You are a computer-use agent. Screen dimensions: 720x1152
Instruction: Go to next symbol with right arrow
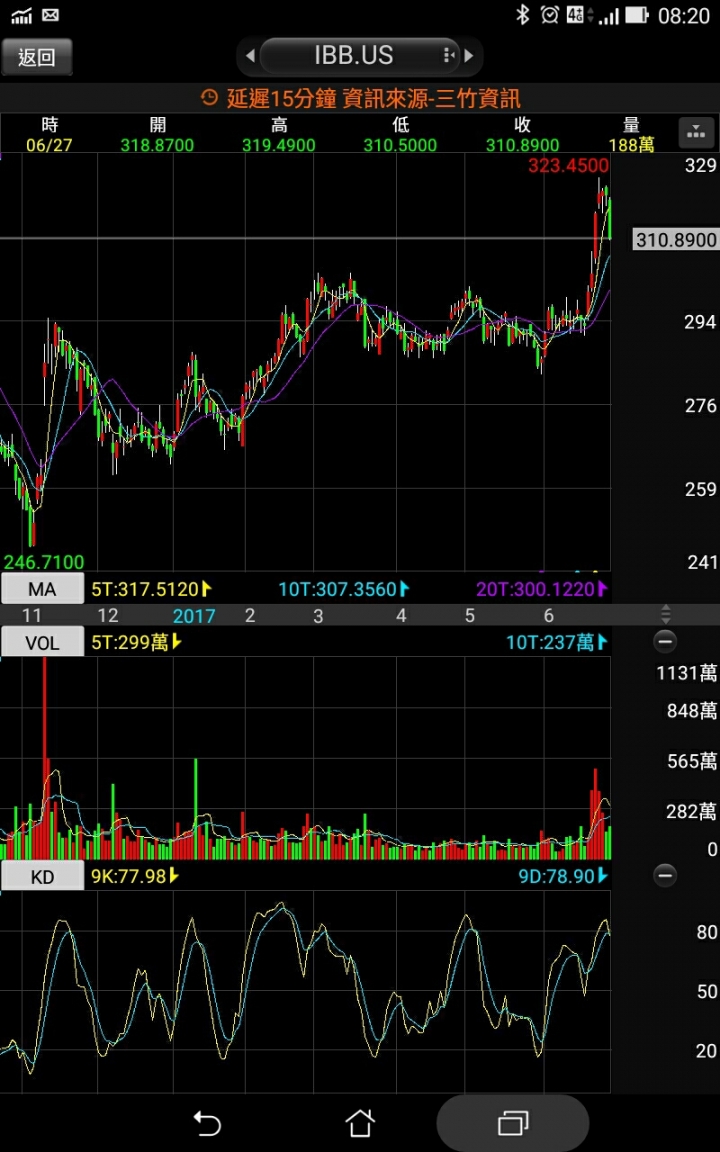click(469, 56)
